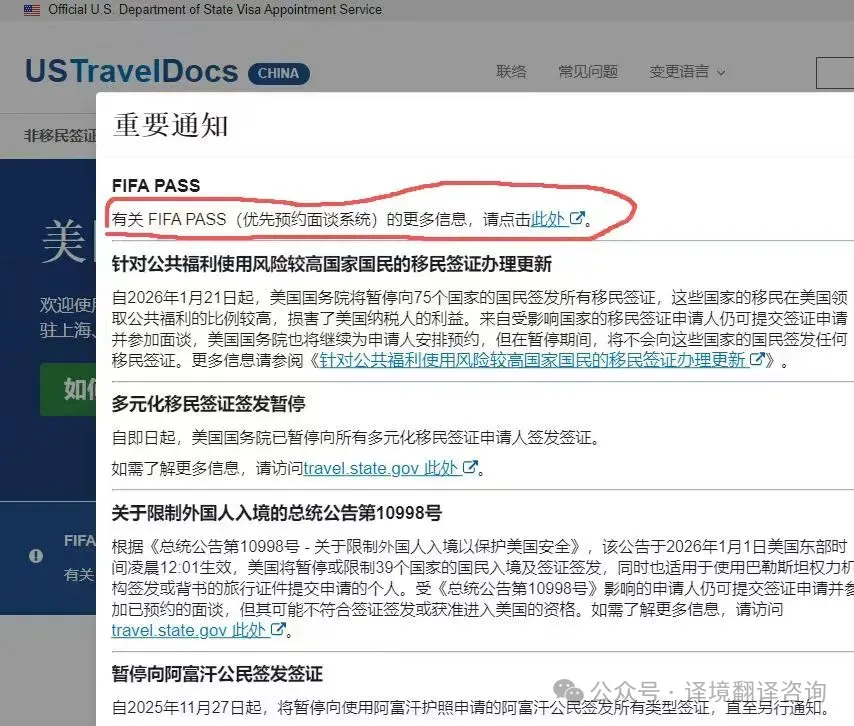Image resolution: width=854 pixels, height=726 pixels.
Task: Click the USTravelDocs logo
Action: [x=132, y=71]
